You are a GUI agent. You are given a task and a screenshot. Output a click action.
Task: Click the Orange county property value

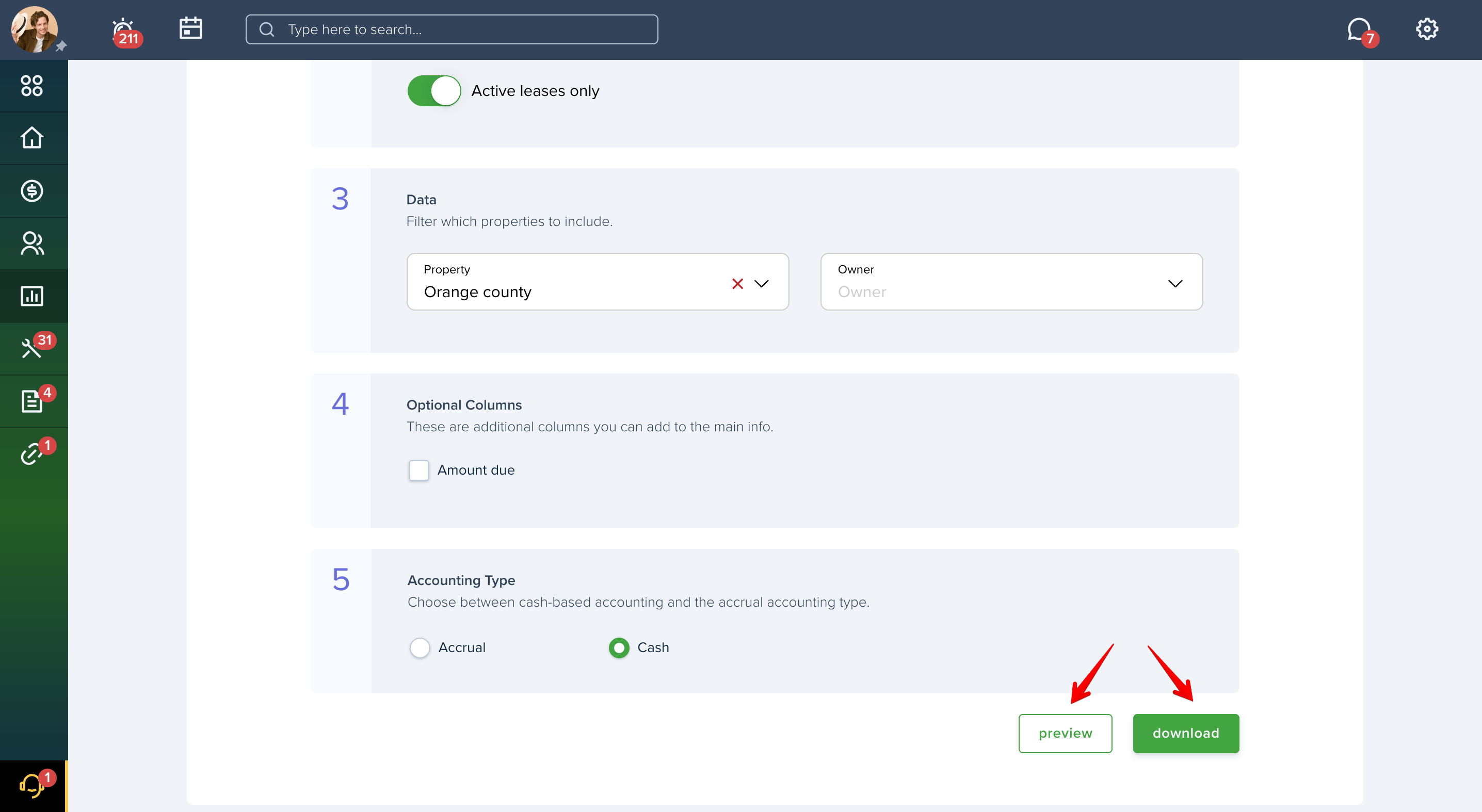(477, 292)
